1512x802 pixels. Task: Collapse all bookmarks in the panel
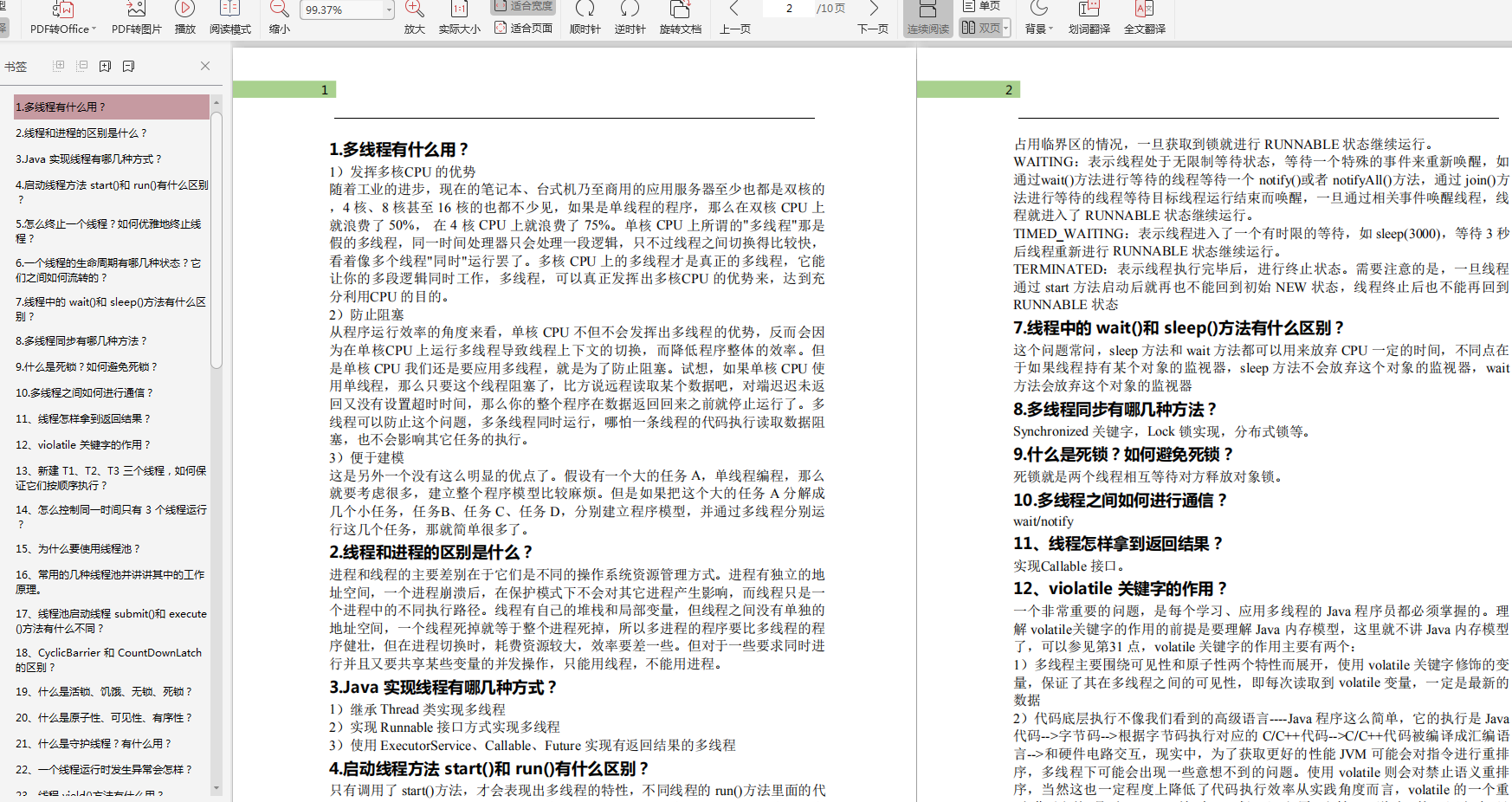point(82,66)
